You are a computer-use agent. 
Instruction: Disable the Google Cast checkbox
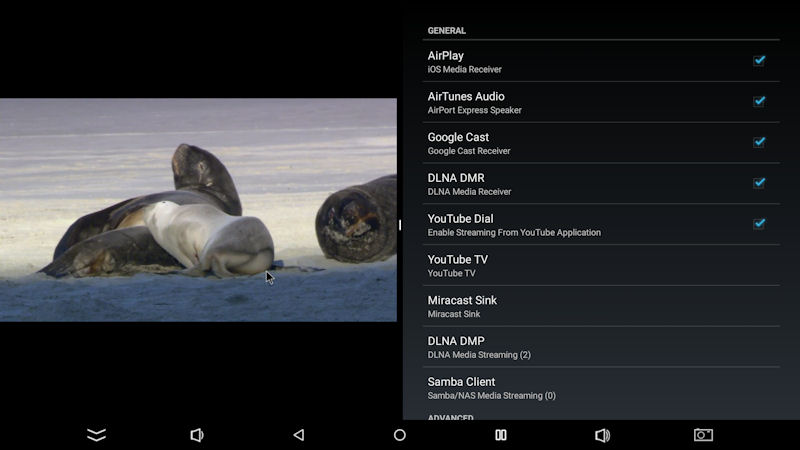tap(759, 142)
